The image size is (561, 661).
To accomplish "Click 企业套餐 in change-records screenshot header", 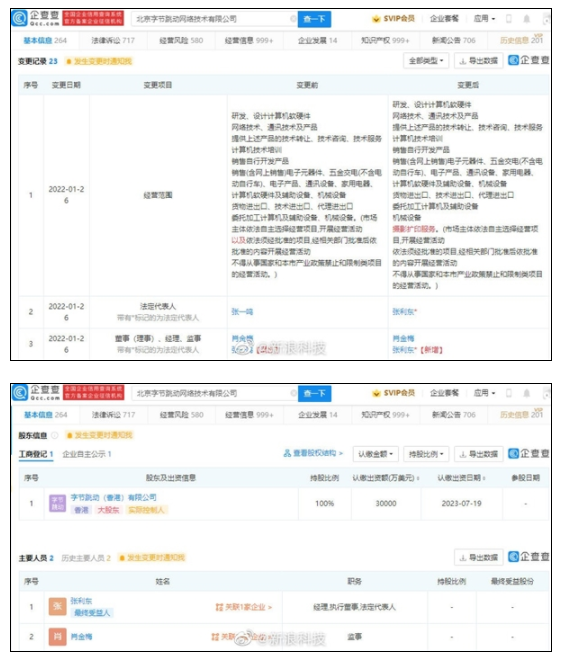I will (x=444, y=19).
